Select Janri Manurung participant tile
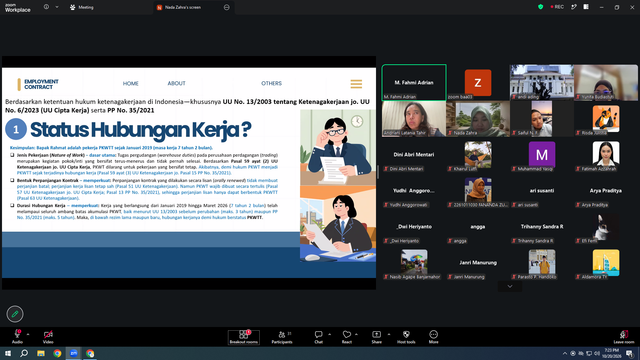 pos(478,263)
